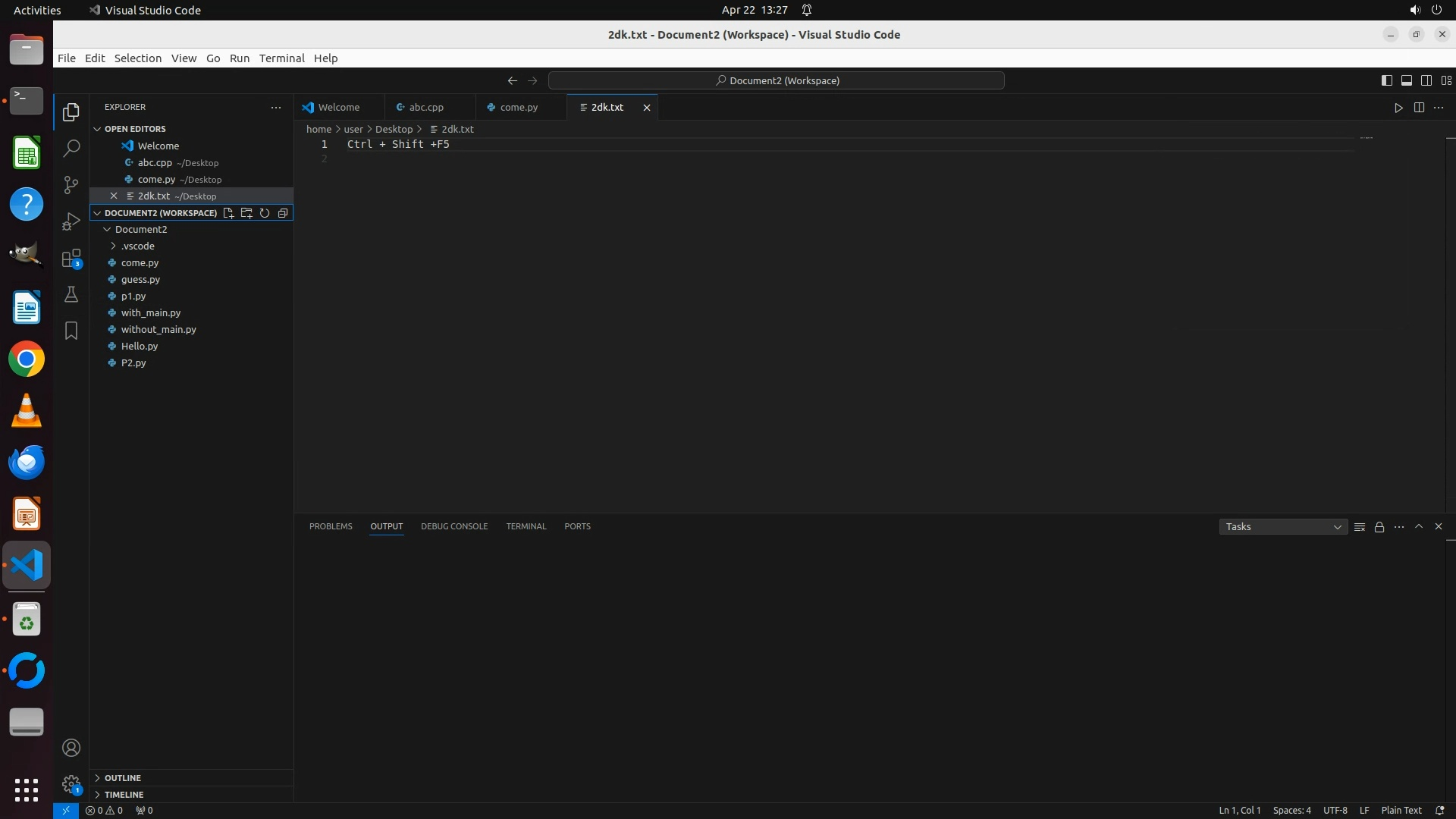
Task: Open Run and Debug view
Action: tap(71, 221)
